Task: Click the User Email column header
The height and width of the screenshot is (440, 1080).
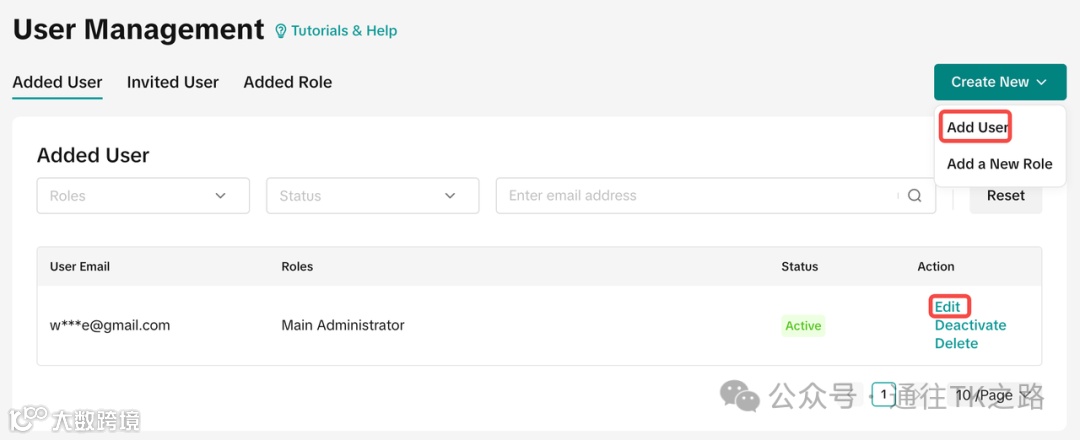Action: coord(80,267)
